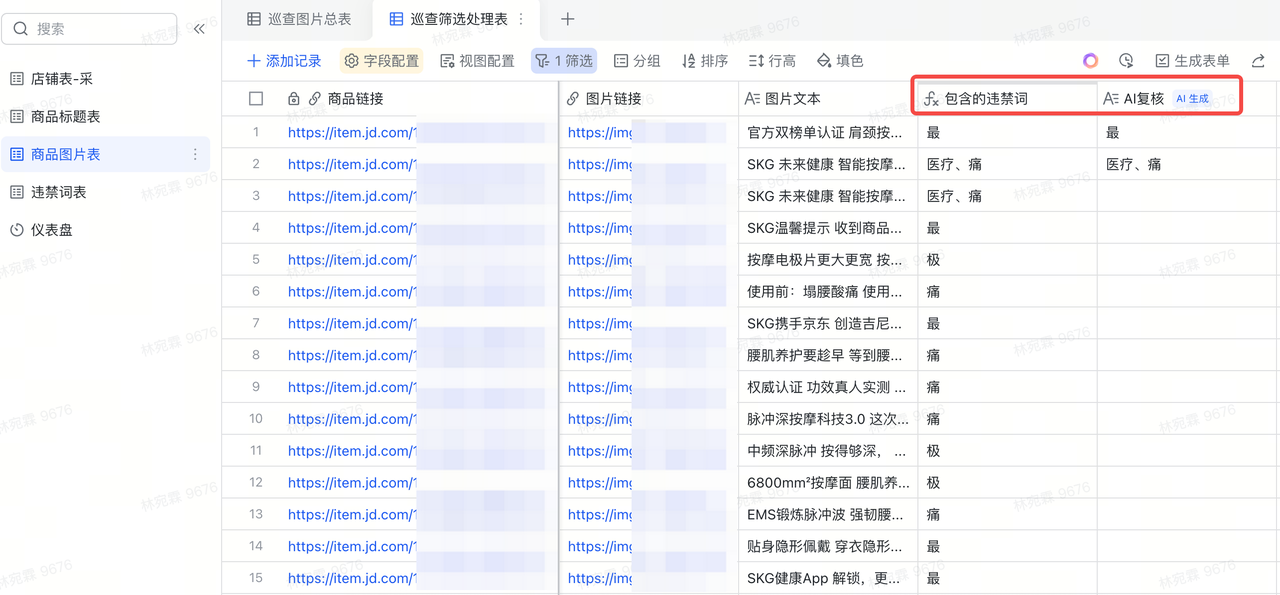Screen dimensions: 1280x595
Task: Click 添加记录 to add a record
Action: click(x=284, y=61)
